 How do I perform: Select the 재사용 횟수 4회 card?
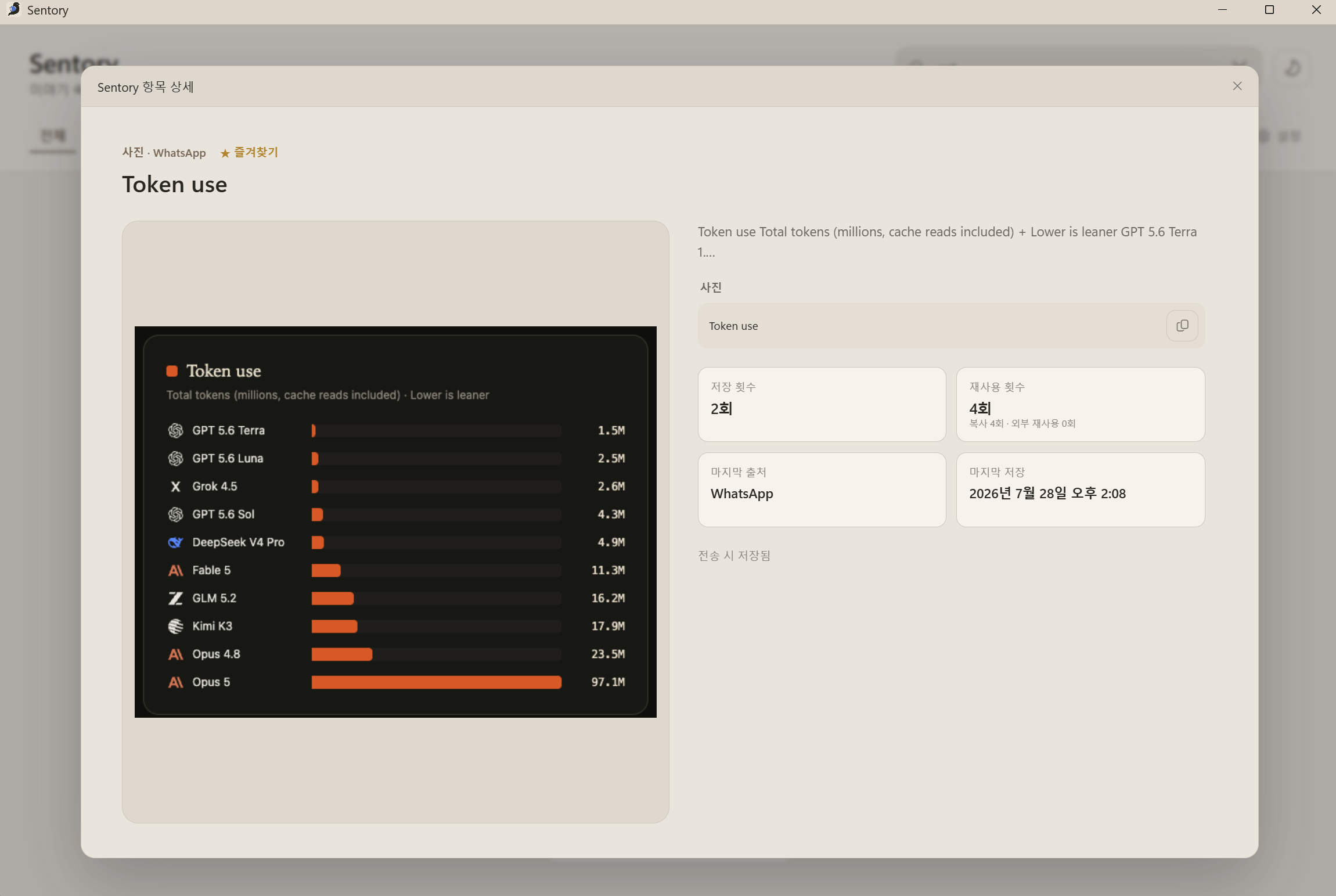[x=1080, y=404]
